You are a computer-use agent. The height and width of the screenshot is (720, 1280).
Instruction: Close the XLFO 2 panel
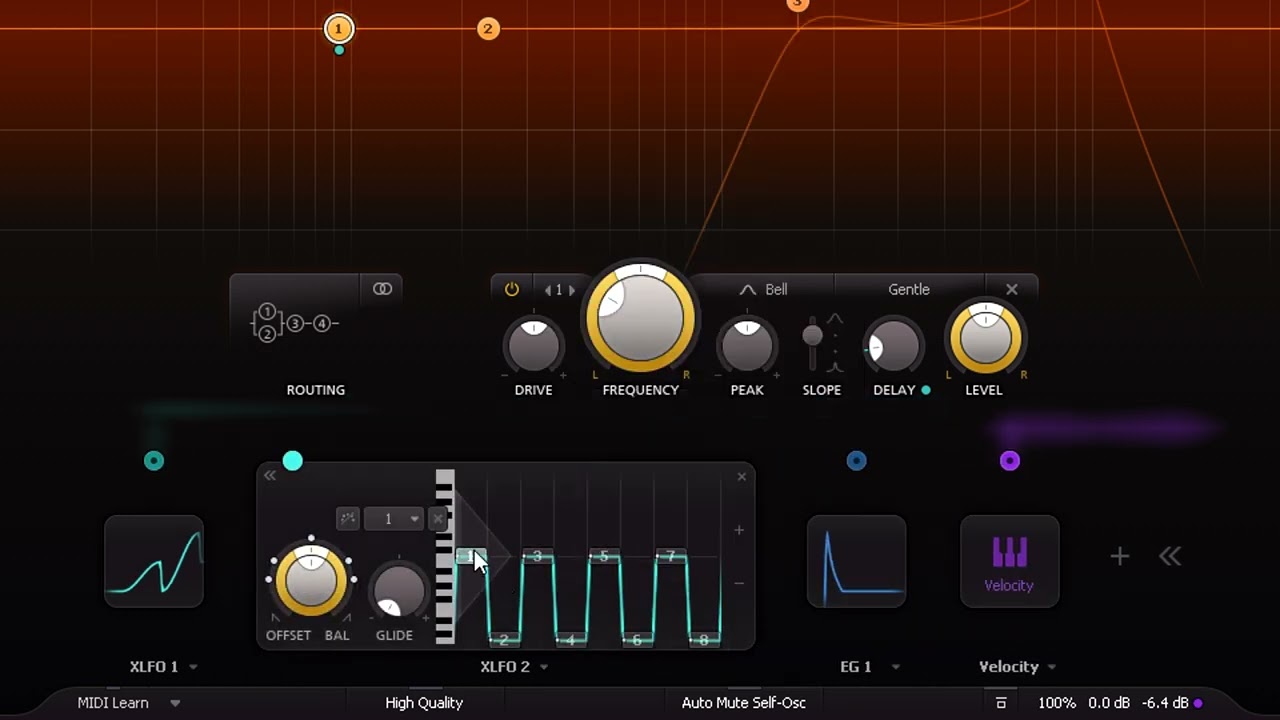[x=742, y=476]
